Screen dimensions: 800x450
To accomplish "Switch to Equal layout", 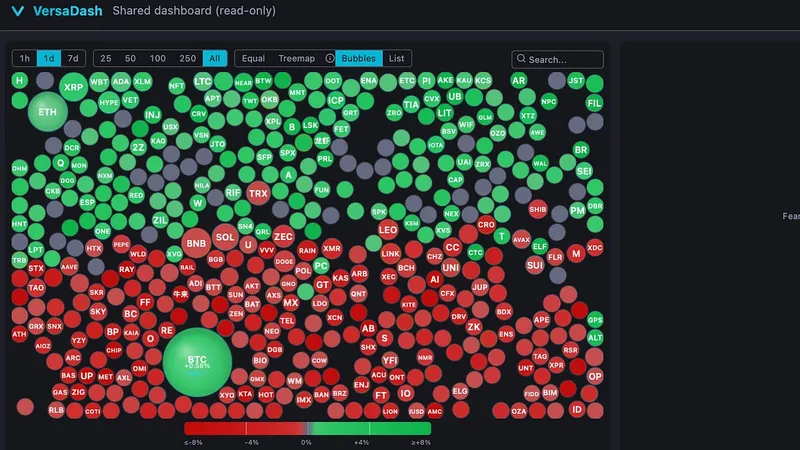I will (x=253, y=58).
